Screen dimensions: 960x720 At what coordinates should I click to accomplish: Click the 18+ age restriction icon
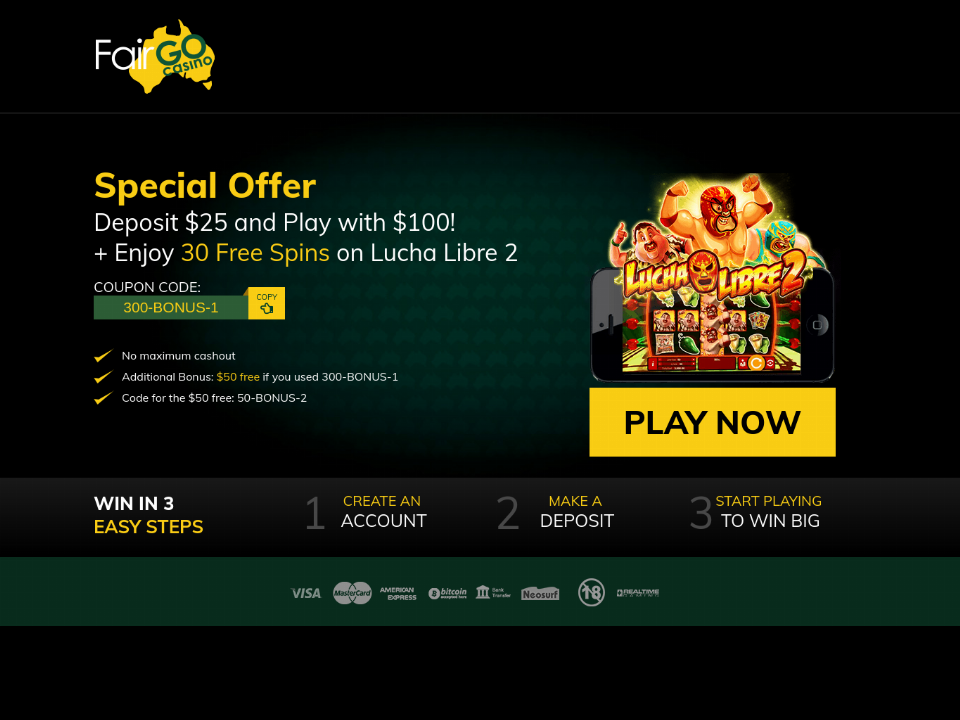point(591,592)
